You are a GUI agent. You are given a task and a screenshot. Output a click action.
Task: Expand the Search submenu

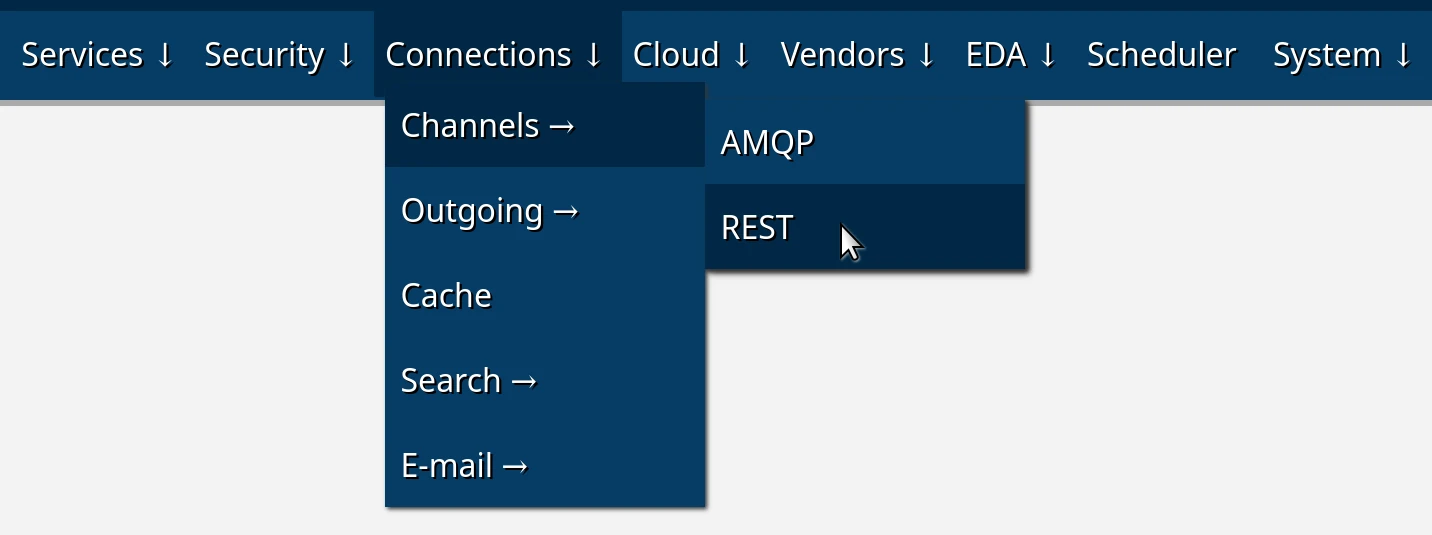[x=469, y=381]
